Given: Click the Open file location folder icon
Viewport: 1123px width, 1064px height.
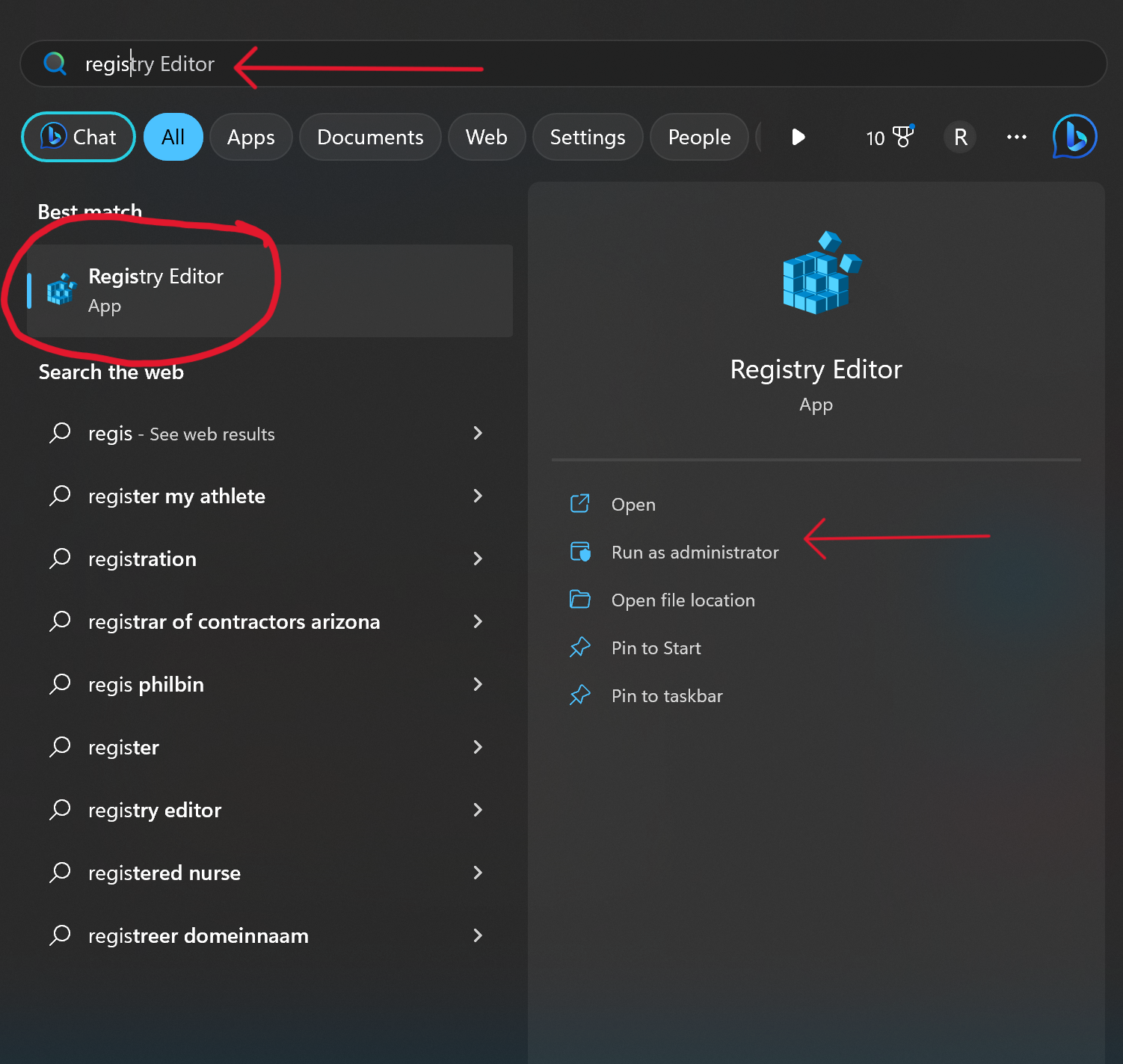Looking at the screenshot, I should [580, 600].
